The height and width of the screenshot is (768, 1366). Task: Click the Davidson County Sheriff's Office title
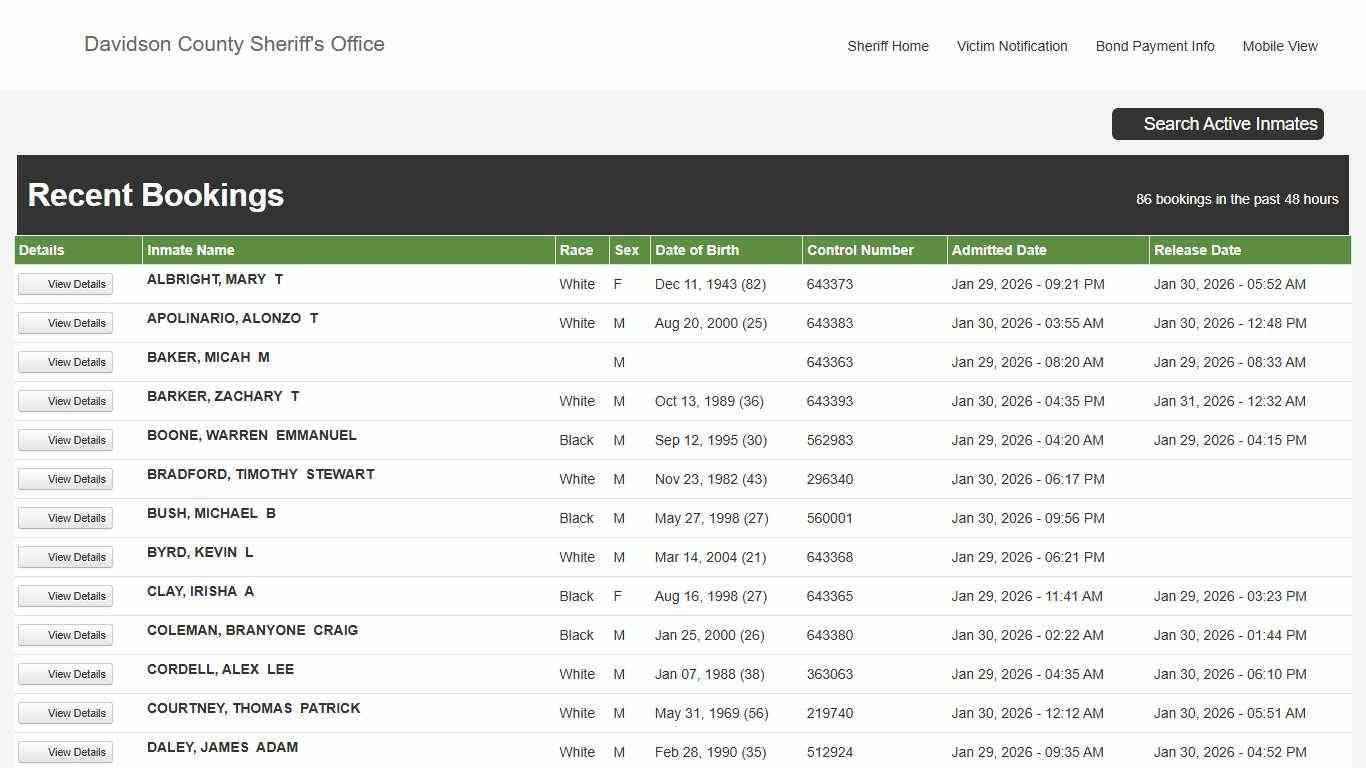click(234, 44)
